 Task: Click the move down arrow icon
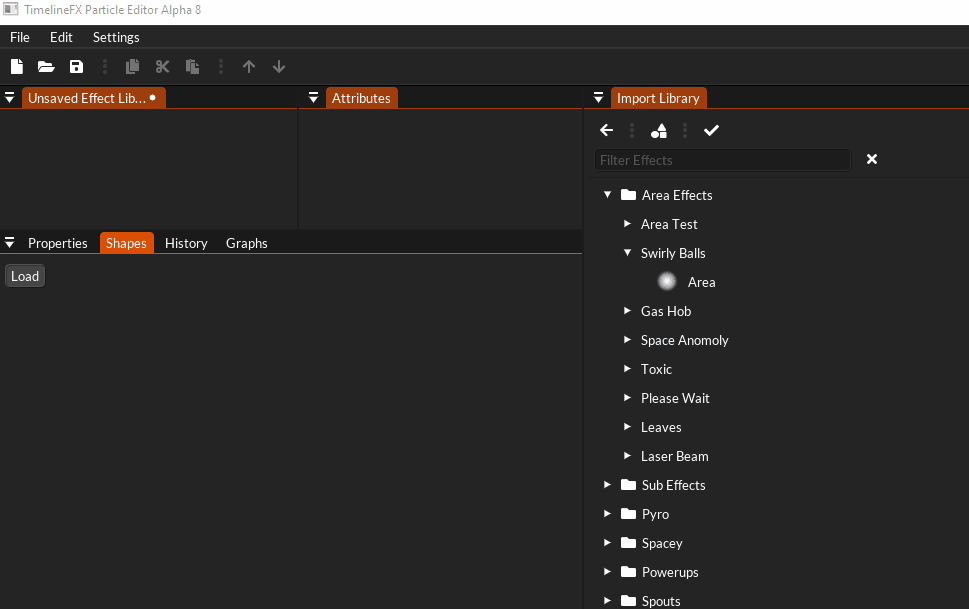coord(279,67)
